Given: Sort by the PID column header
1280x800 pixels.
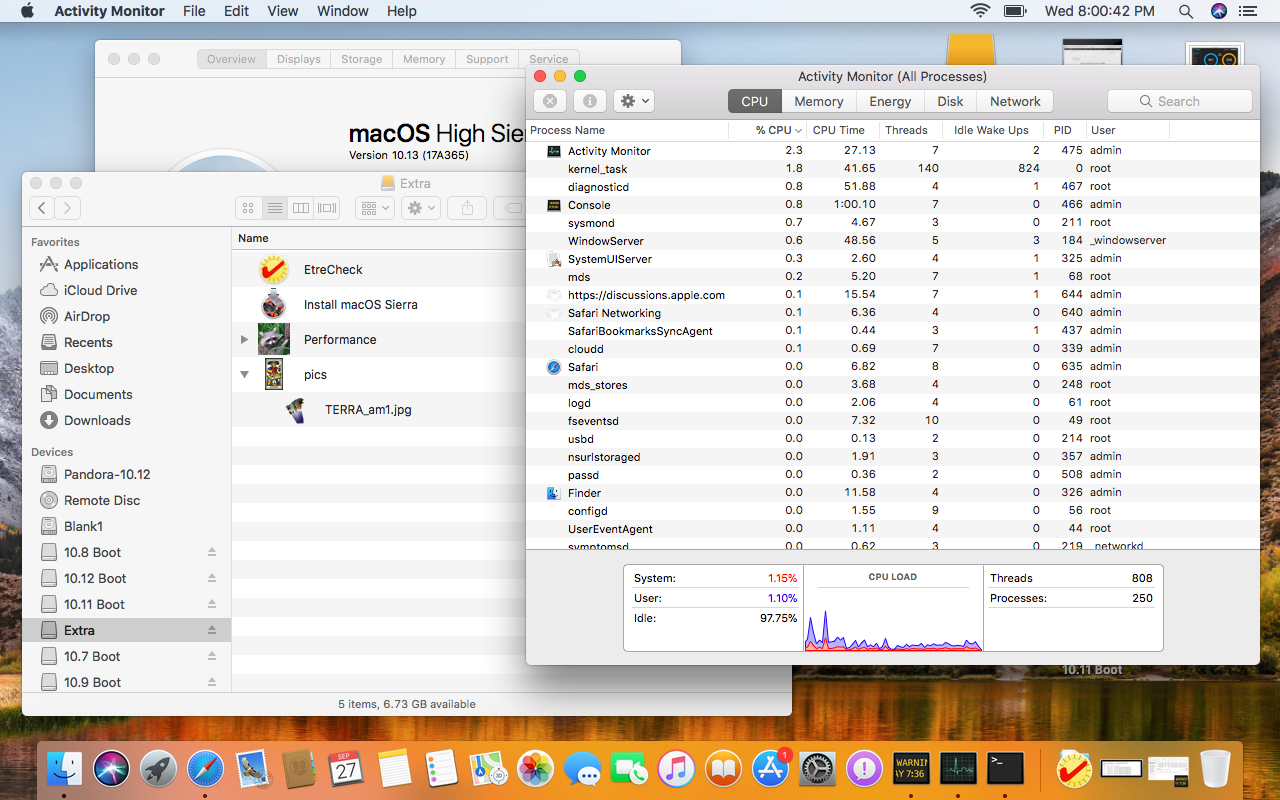Looking at the screenshot, I should [x=1063, y=130].
